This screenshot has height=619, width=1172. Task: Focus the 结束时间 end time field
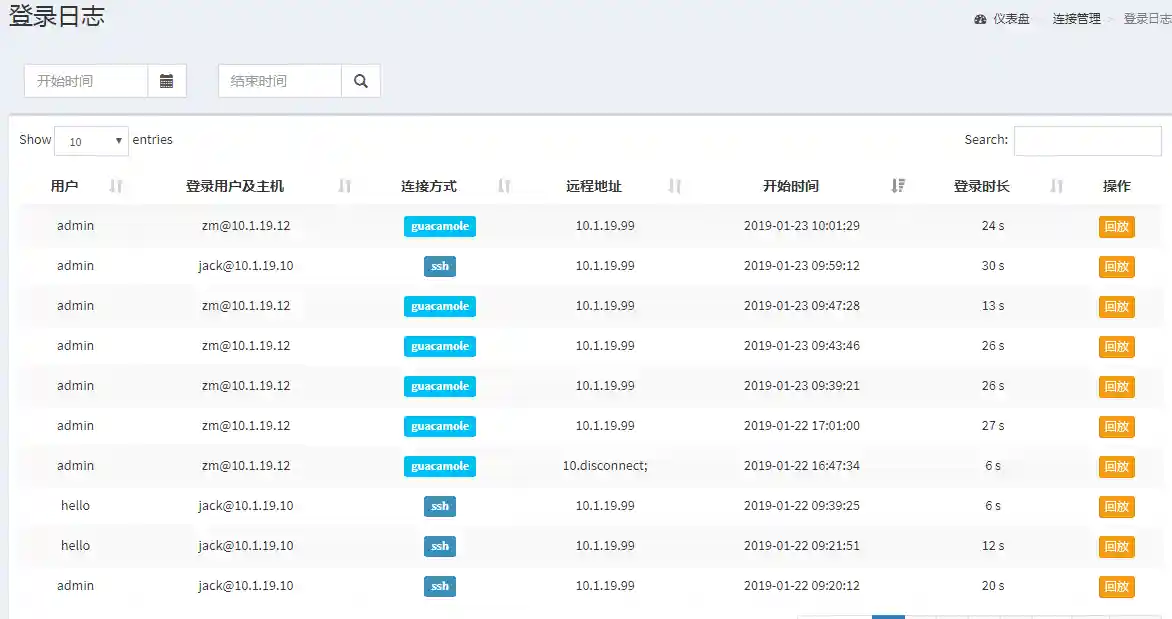280,81
